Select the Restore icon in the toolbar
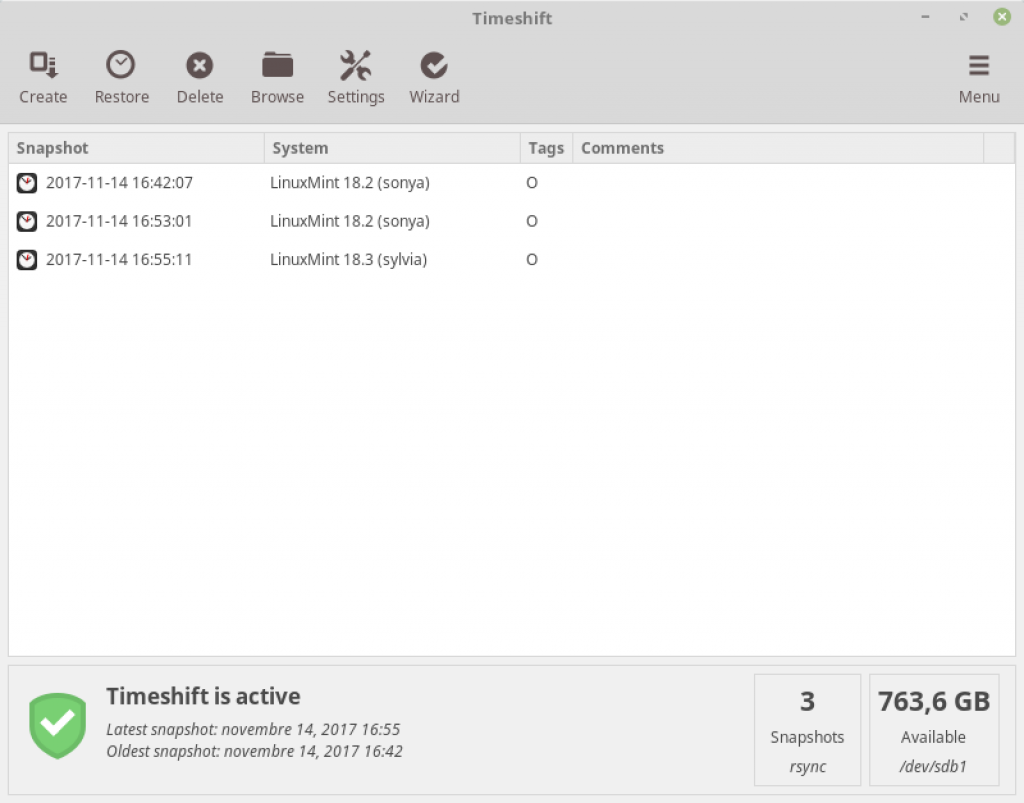 click(121, 64)
